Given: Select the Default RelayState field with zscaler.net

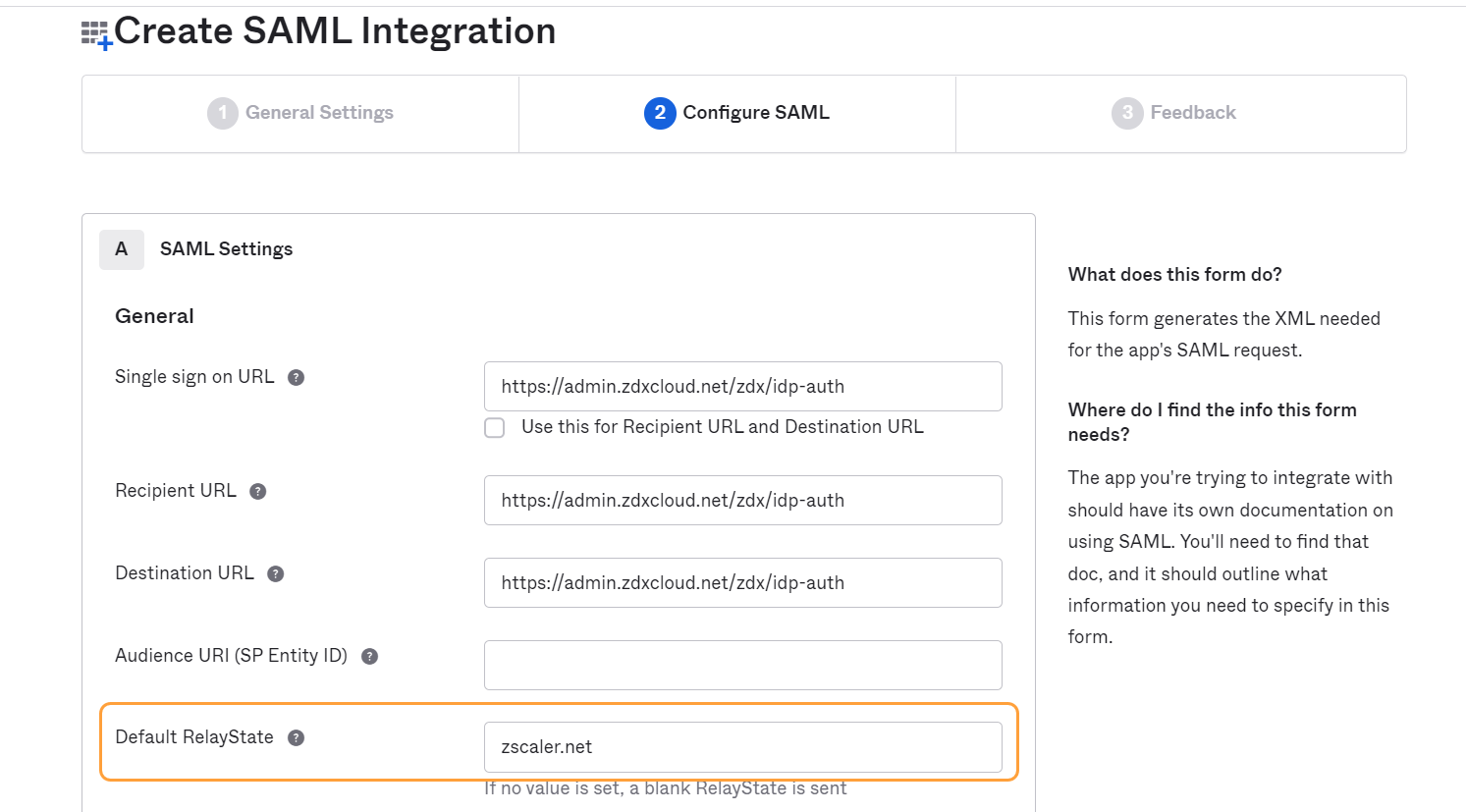Looking at the screenshot, I should pos(742,747).
